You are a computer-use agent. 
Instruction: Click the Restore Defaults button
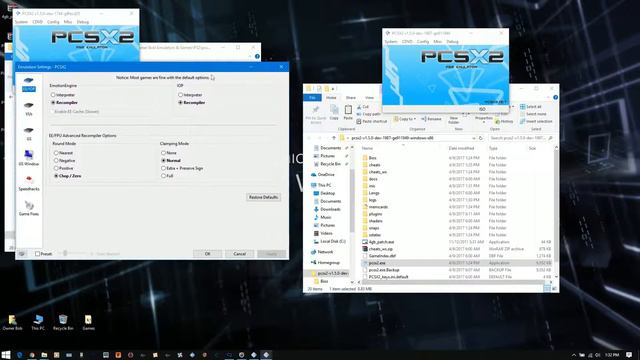pyautogui.click(x=263, y=197)
